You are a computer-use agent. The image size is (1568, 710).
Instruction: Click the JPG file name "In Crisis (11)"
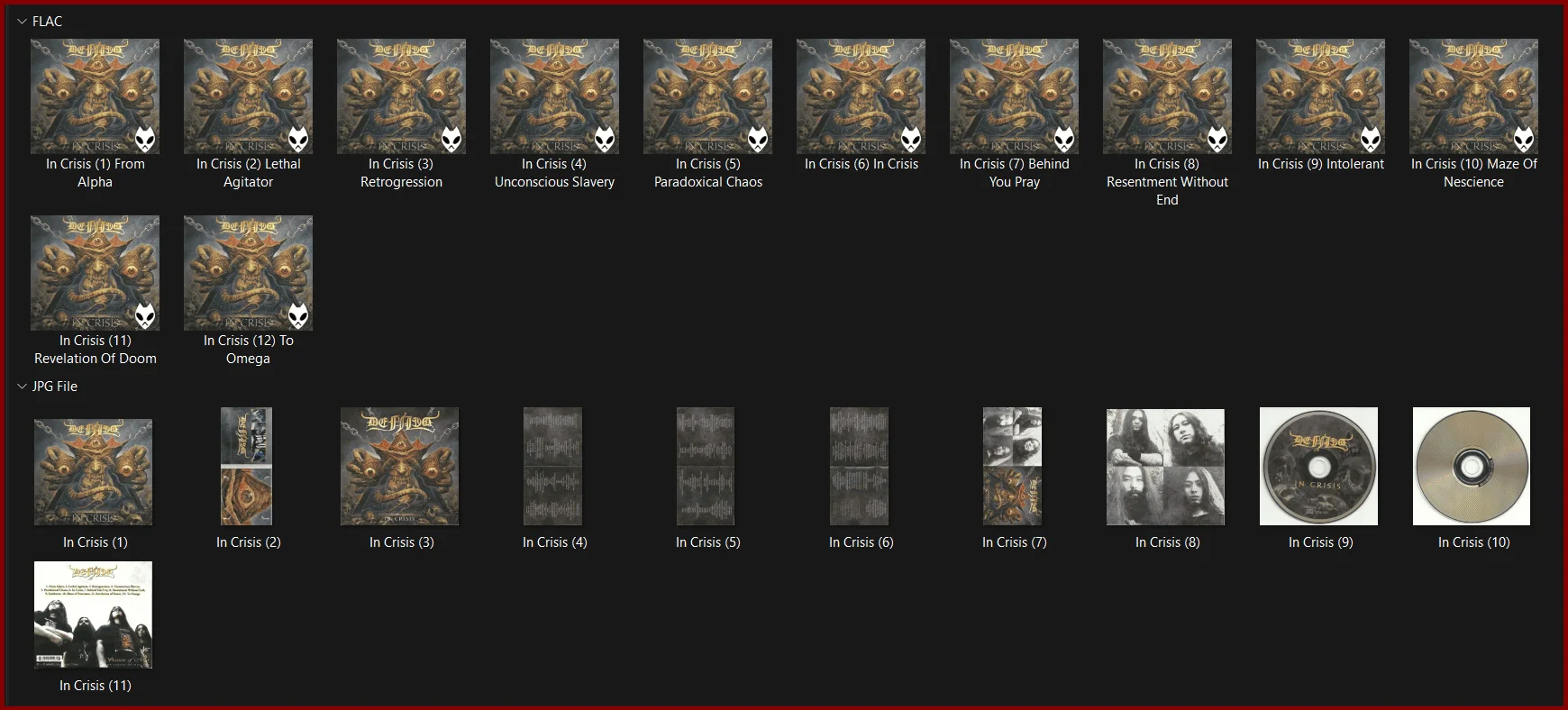96,686
